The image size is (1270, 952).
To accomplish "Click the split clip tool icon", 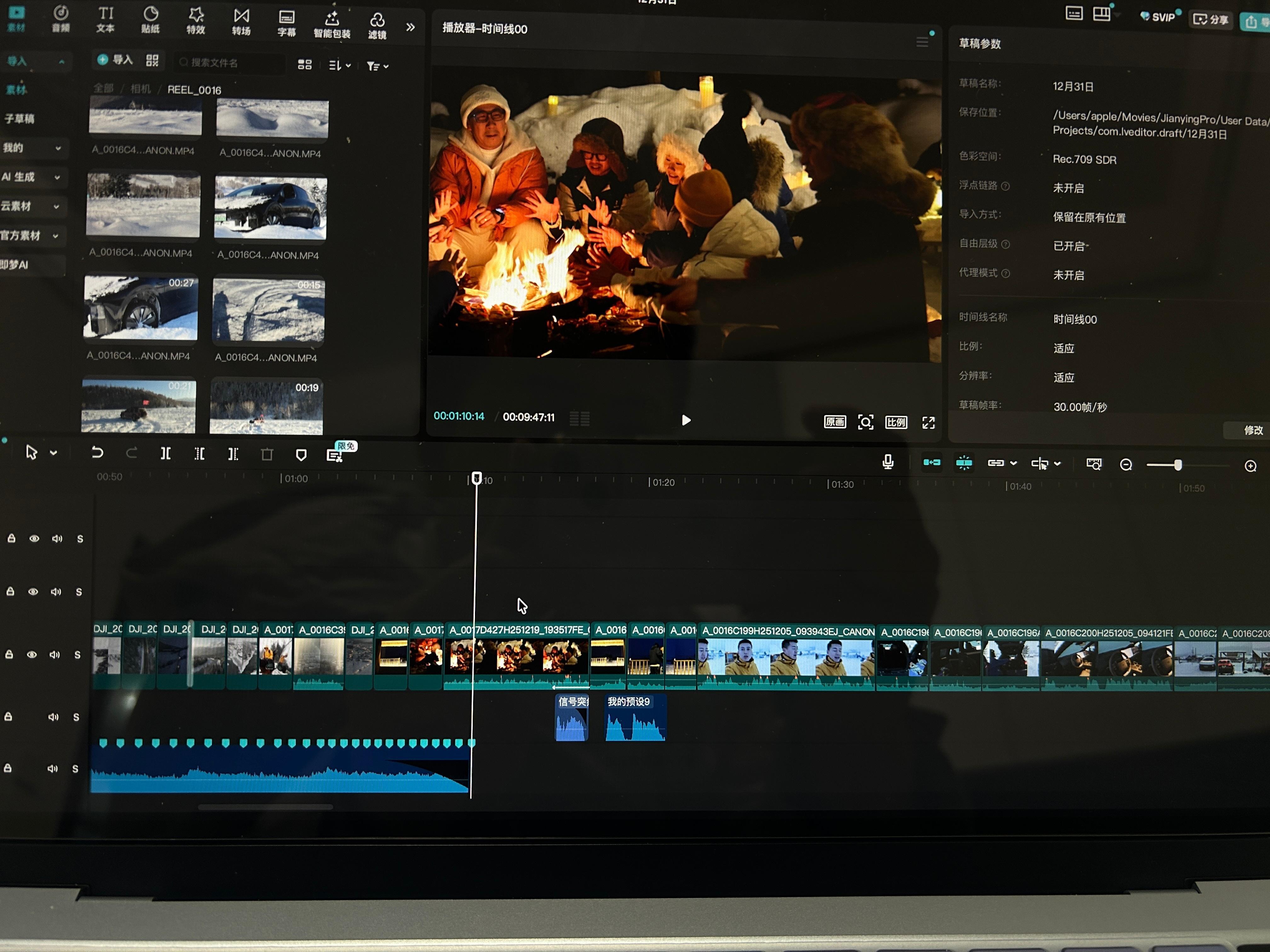I will pyautogui.click(x=165, y=454).
